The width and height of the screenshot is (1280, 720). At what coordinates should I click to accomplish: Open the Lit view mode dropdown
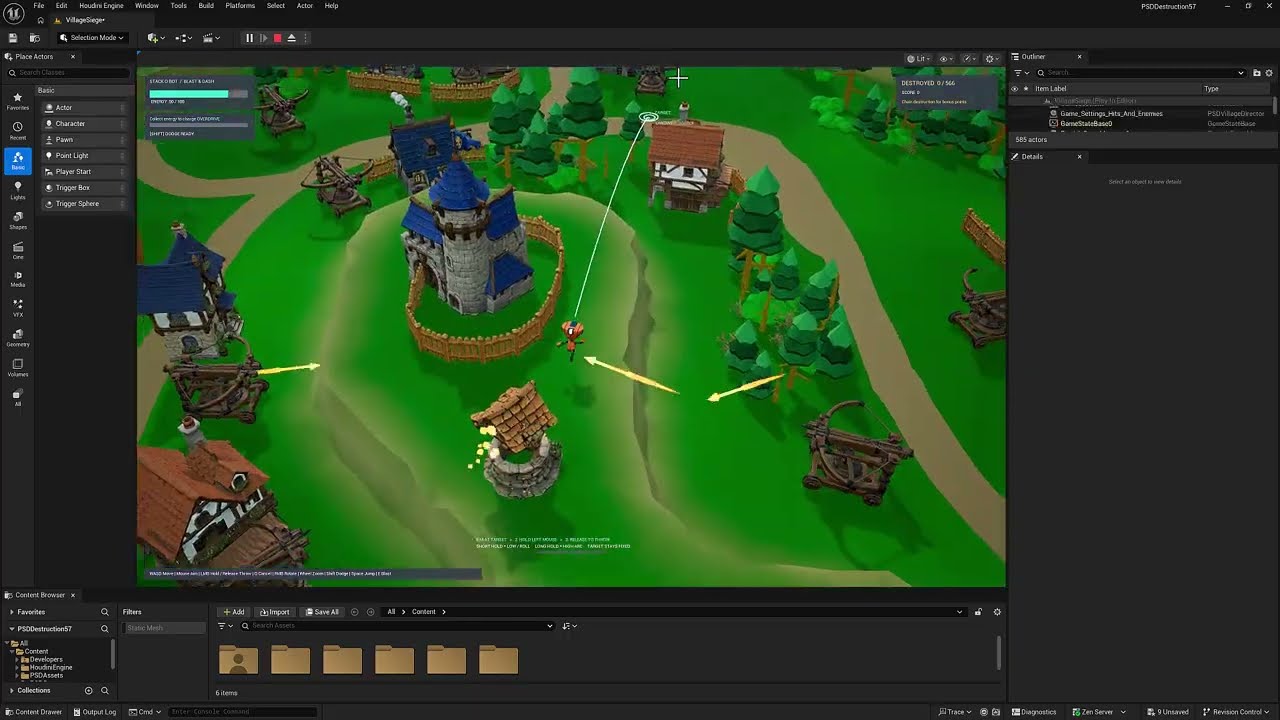point(917,59)
